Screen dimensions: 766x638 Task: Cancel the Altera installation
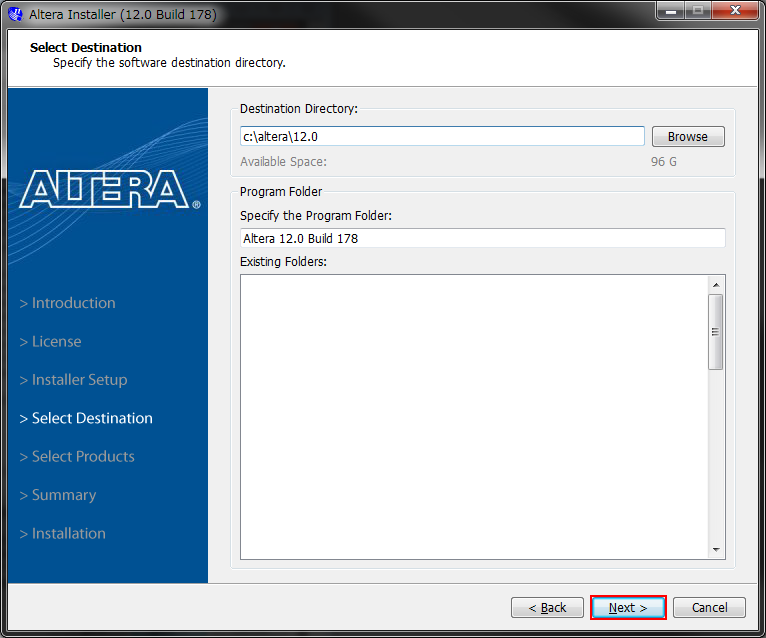pyautogui.click(x=709, y=607)
